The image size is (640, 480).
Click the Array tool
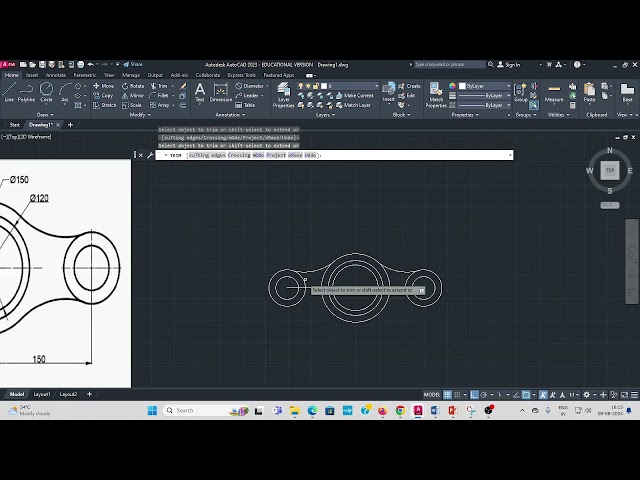tap(159, 105)
